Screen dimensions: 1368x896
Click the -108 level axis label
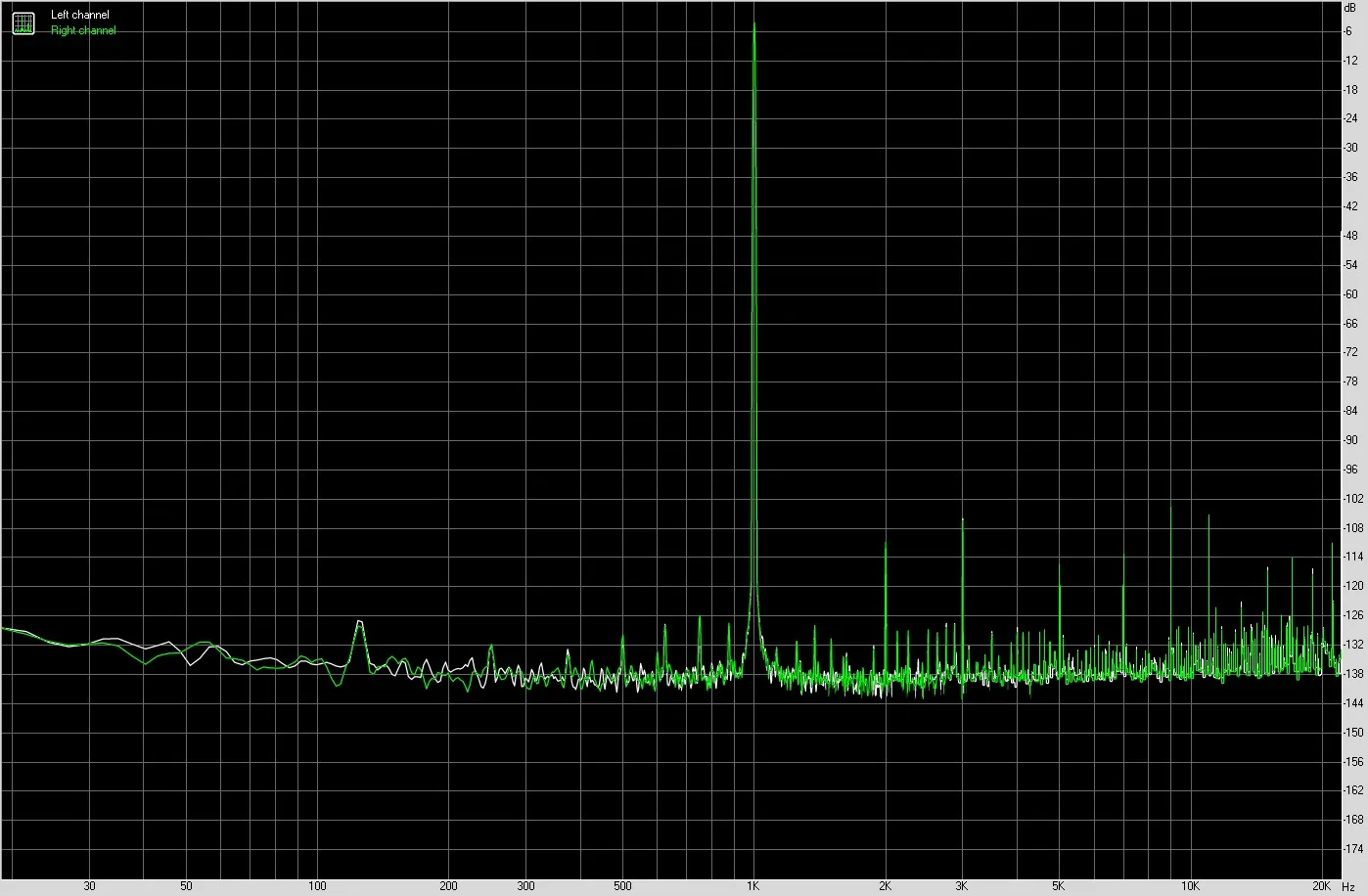point(1352,528)
